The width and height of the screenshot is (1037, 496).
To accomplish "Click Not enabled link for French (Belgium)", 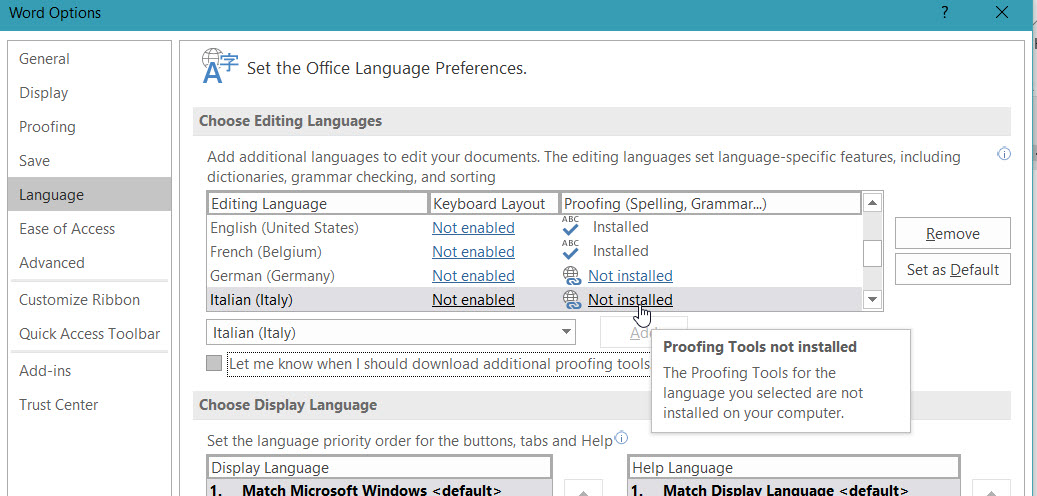I will coord(473,251).
